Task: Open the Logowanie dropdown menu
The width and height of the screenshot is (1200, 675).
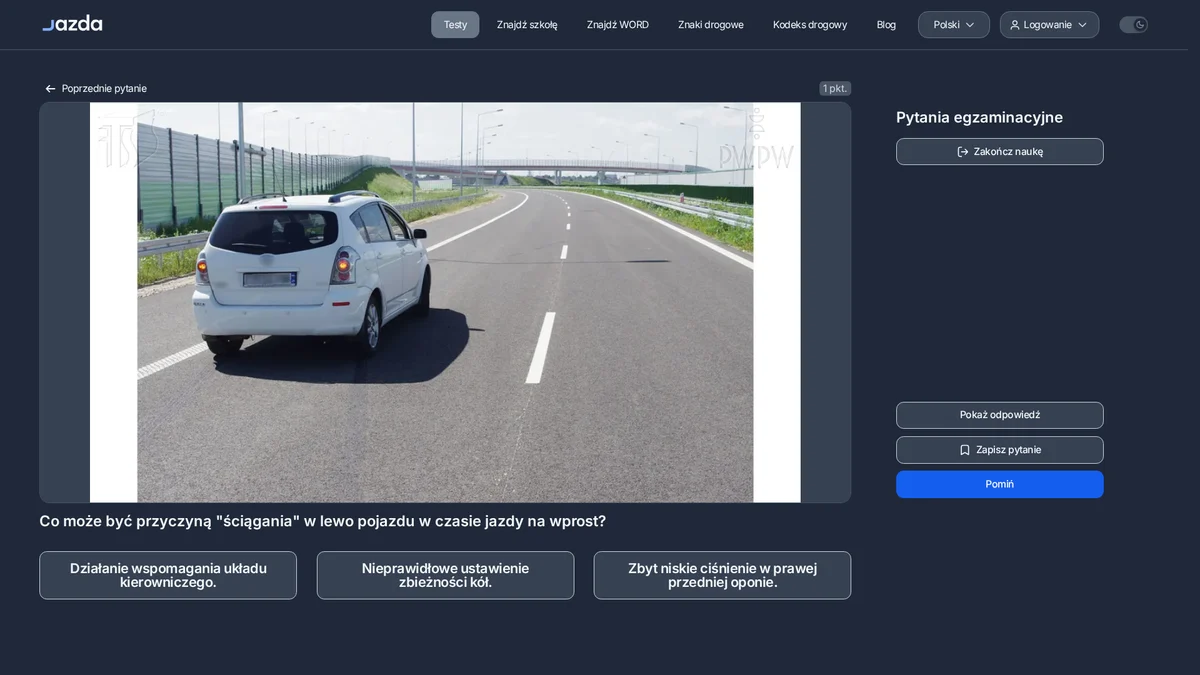Action: tap(1049, 25)
